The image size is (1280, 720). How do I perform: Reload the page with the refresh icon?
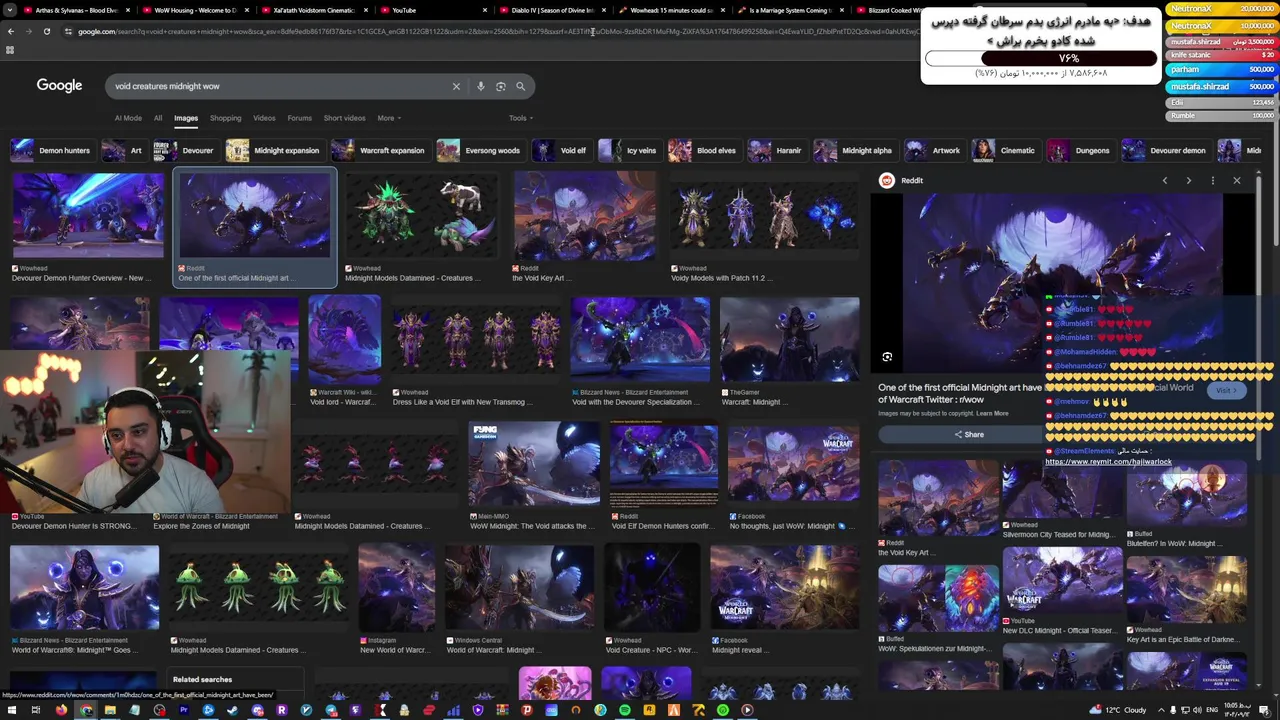tap(46, 31)
